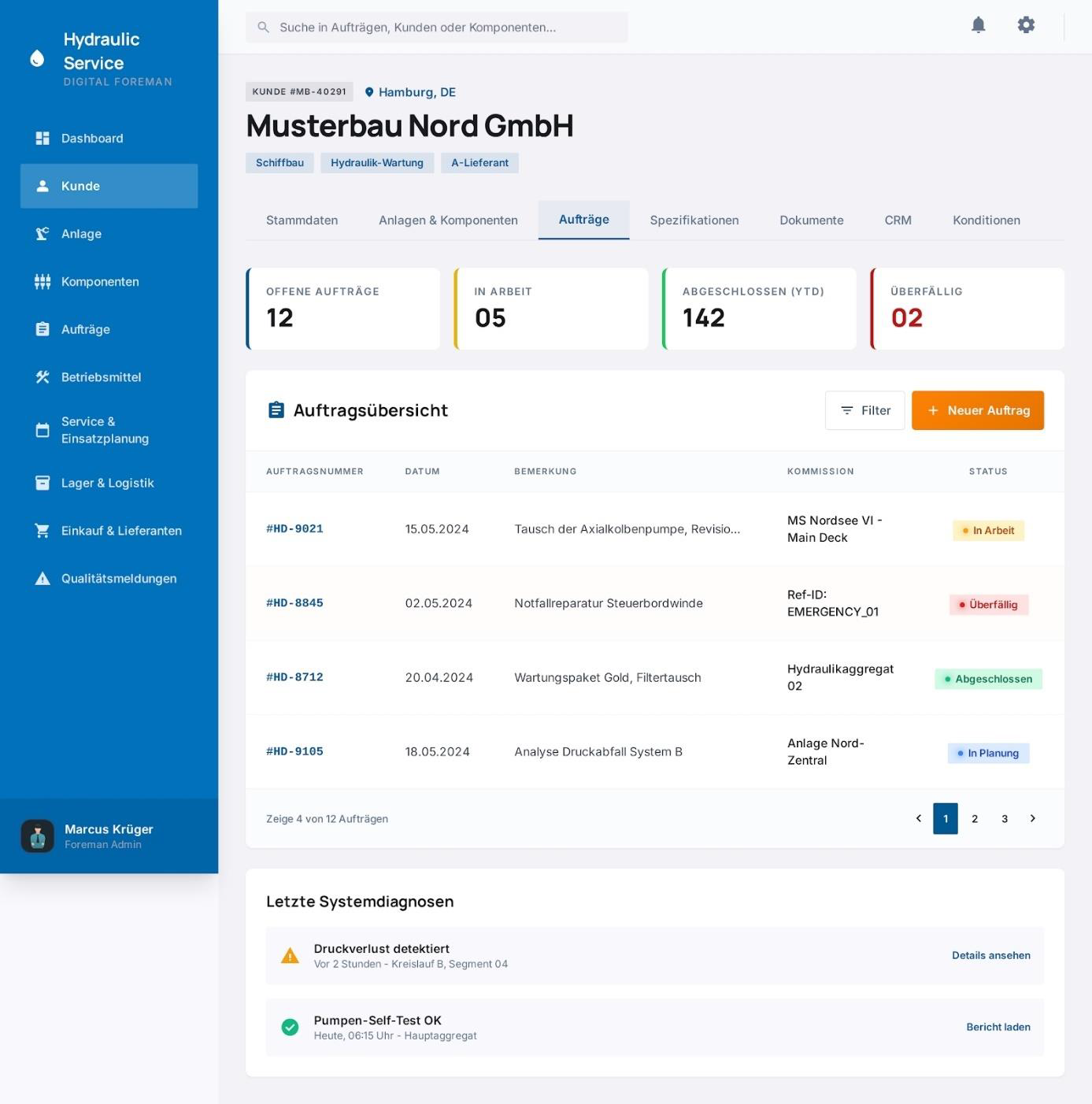Click the Betriebsmittel tools icon
This screenshot has width=1092, height=1104.
pos(43,377)
